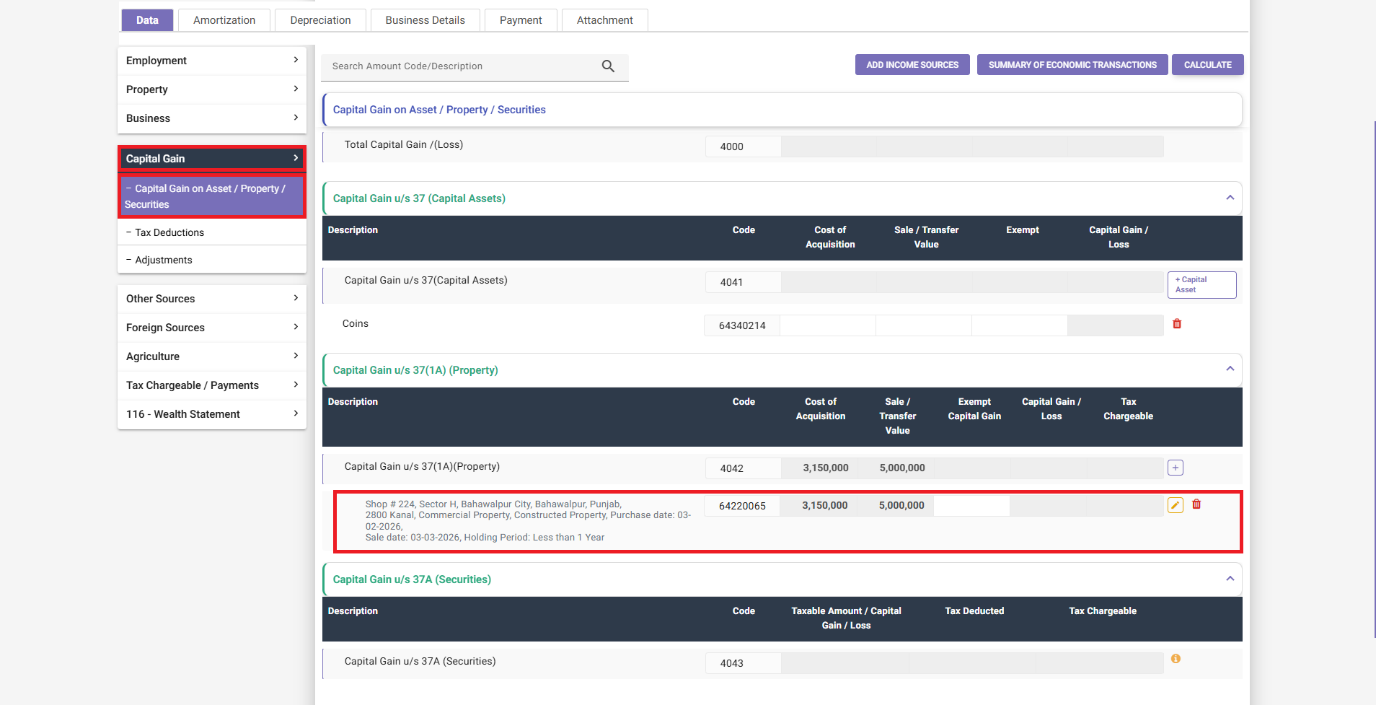This screenshot has height=705, width=1376.
Task: Click the Add Income Sources button
Action: pyautogui.click(x=912, y=65)
